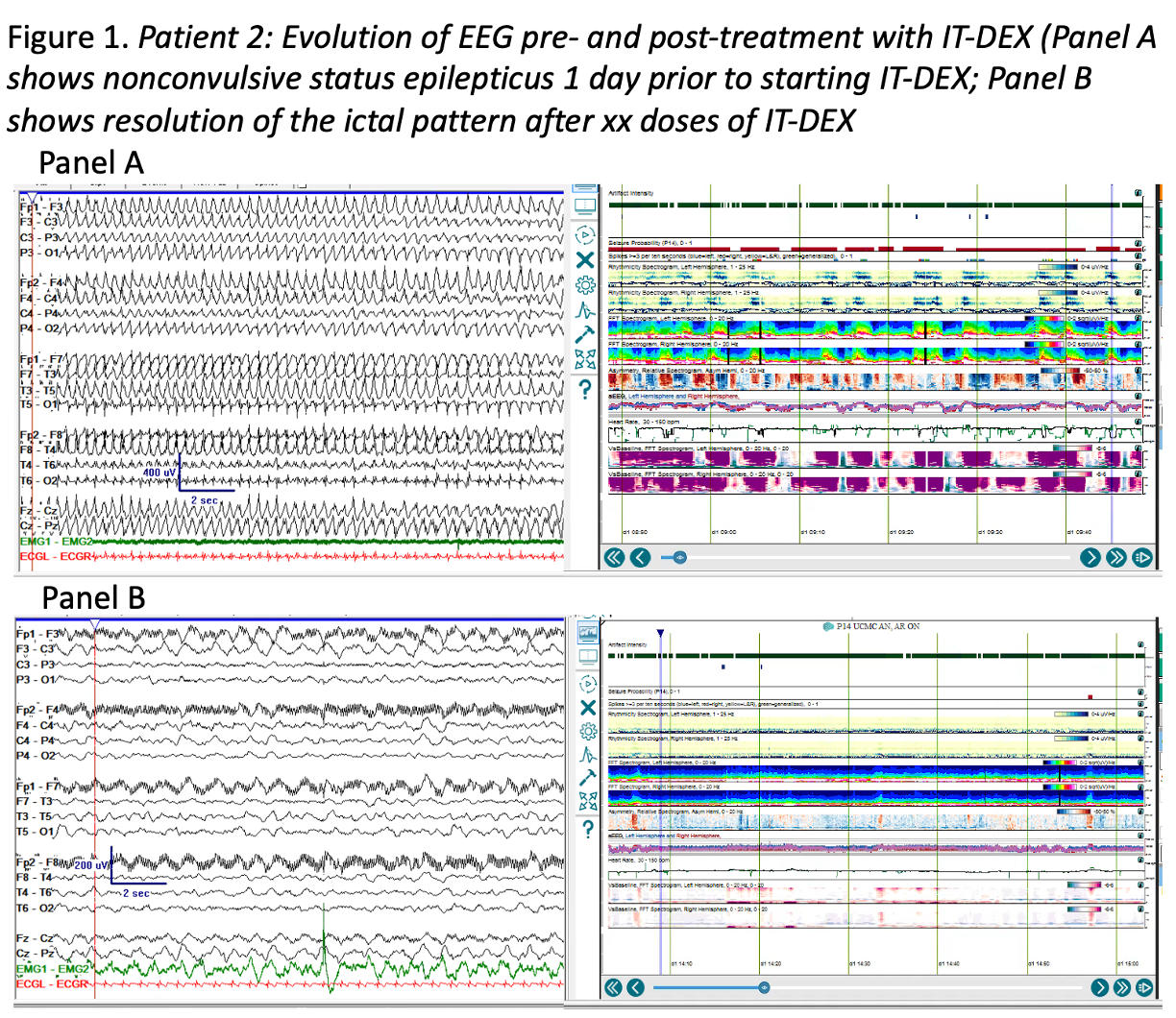Select the waveform peak tool in Panel A

[585, 310]
